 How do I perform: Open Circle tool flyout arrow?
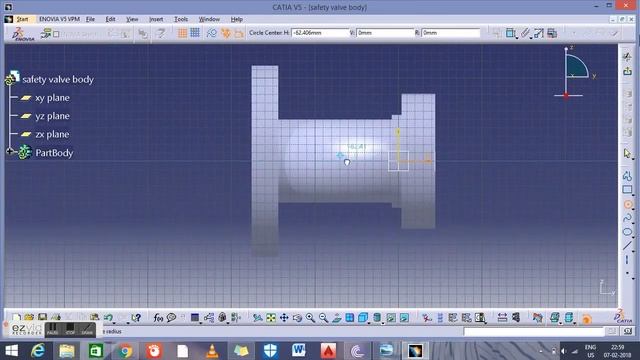633,209
